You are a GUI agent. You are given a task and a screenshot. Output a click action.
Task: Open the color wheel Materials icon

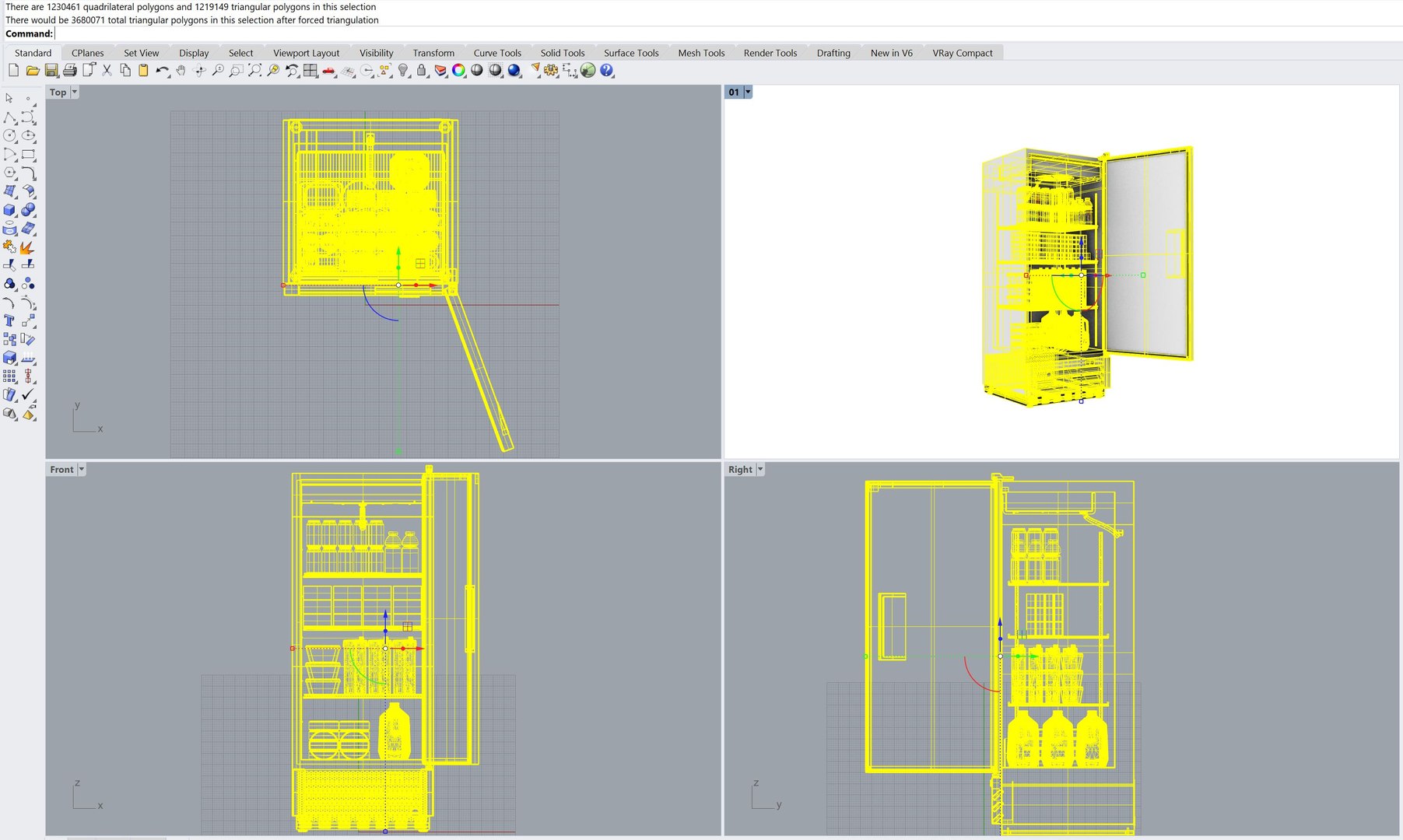pyautogui.click(x=459, y=71)
